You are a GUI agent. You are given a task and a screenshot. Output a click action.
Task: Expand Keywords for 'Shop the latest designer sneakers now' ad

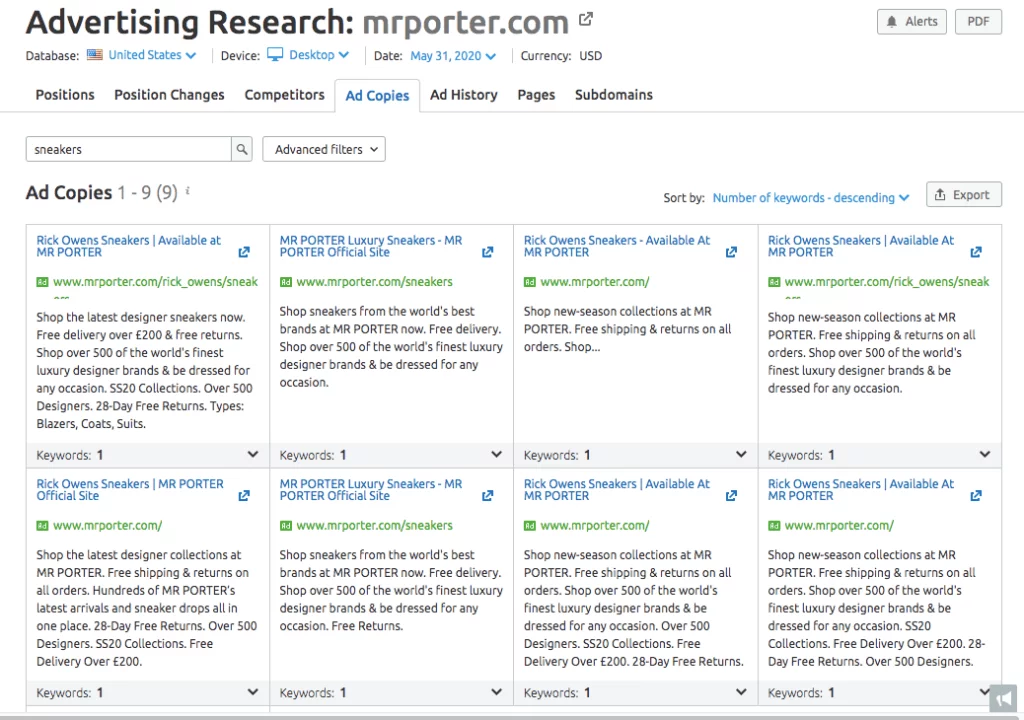tap(253, 455)
